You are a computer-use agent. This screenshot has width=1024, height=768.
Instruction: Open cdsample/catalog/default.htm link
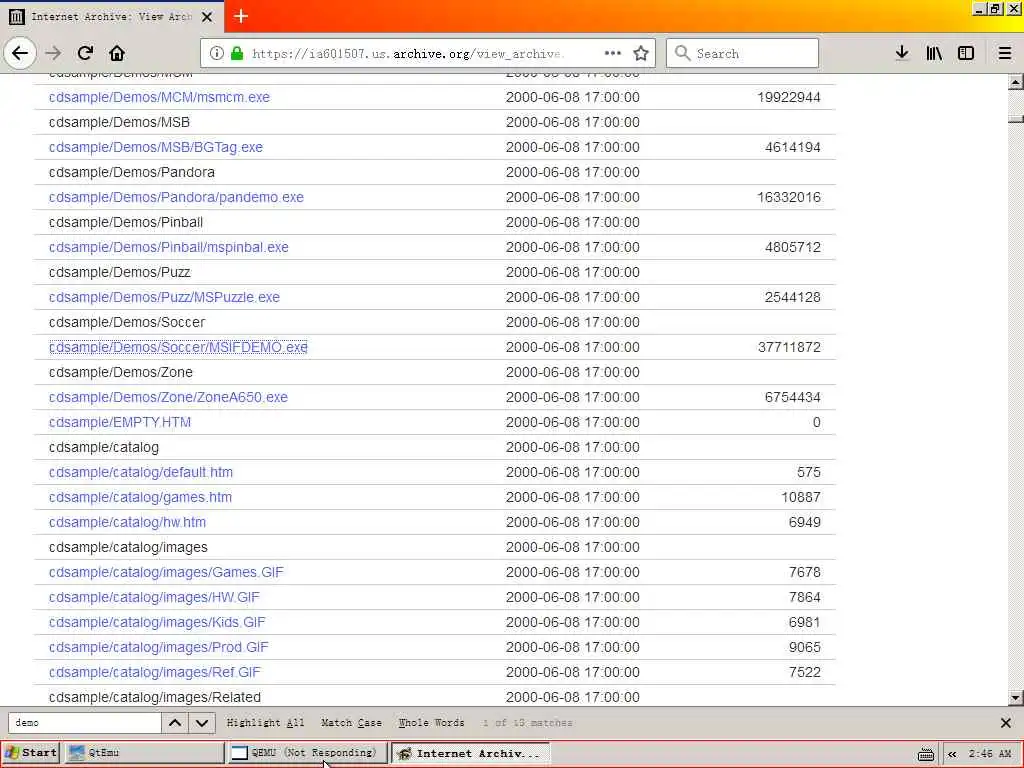141,472
